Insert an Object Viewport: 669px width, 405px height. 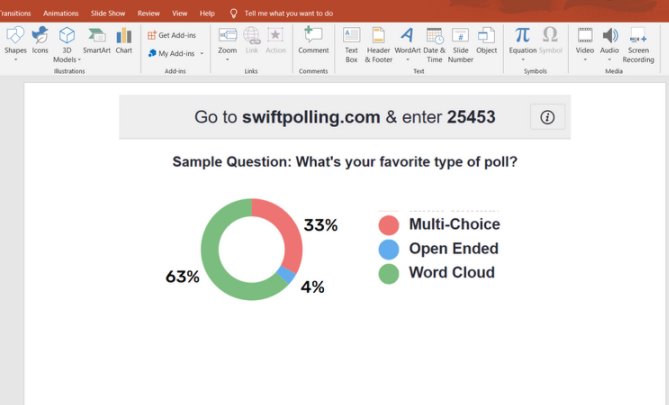(486, 41)
